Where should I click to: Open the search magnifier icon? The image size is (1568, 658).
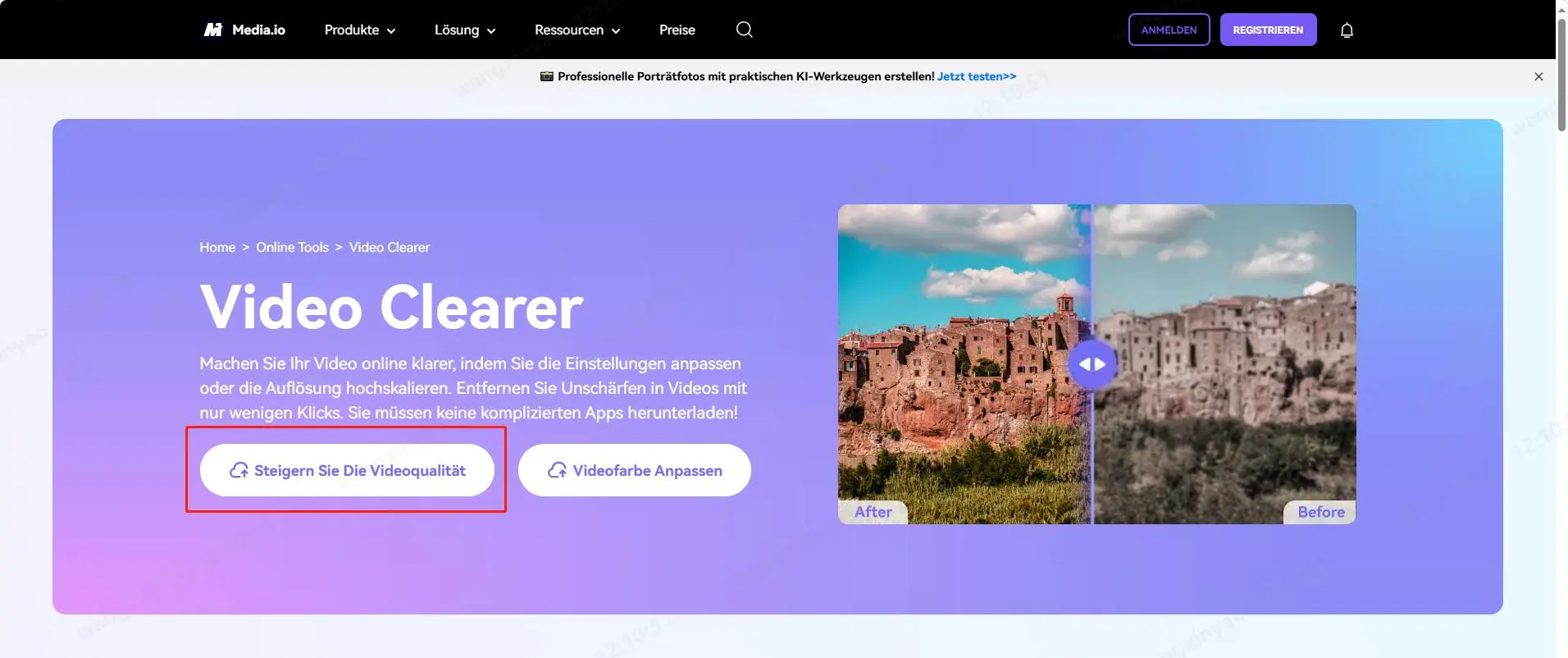coord(745,30)
